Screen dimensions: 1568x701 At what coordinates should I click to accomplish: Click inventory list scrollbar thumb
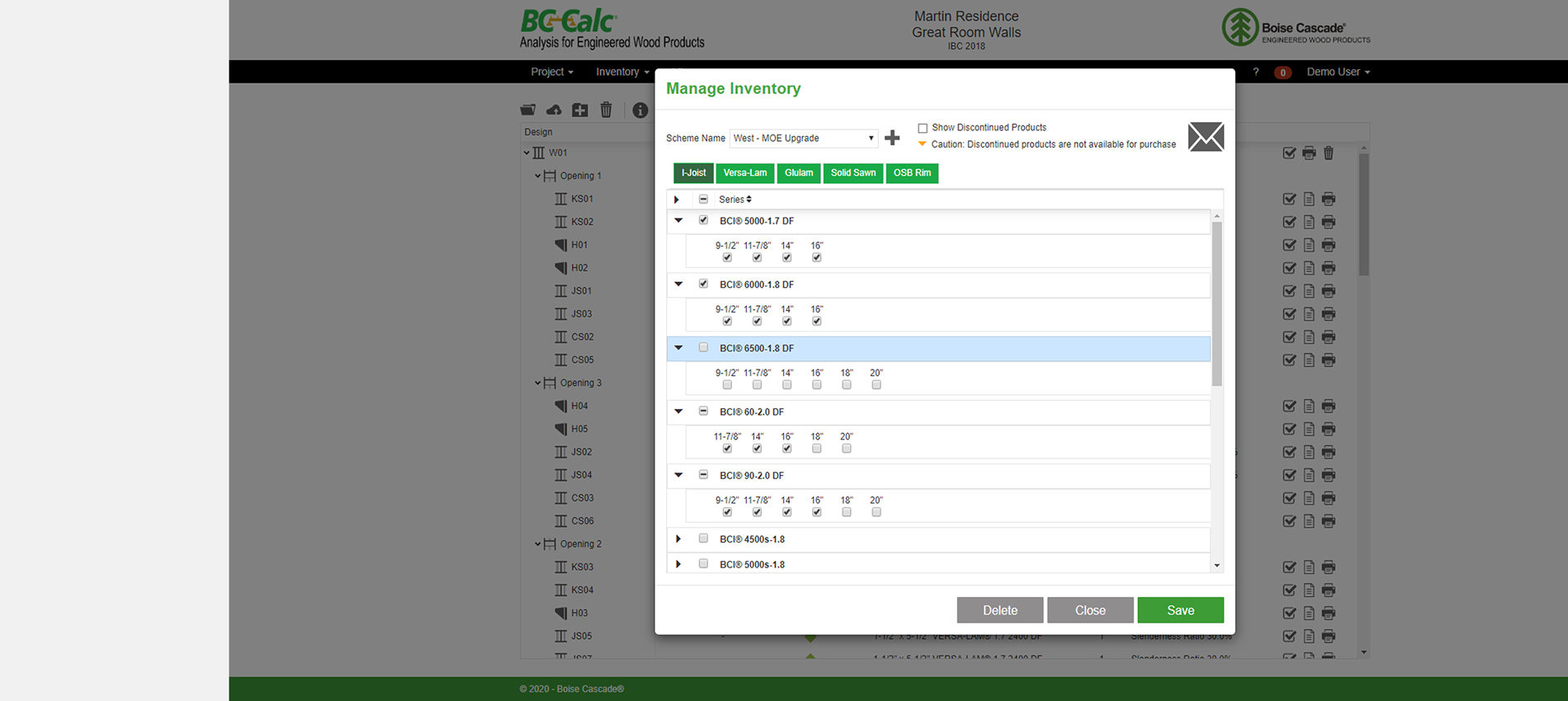pos(1216,303)
